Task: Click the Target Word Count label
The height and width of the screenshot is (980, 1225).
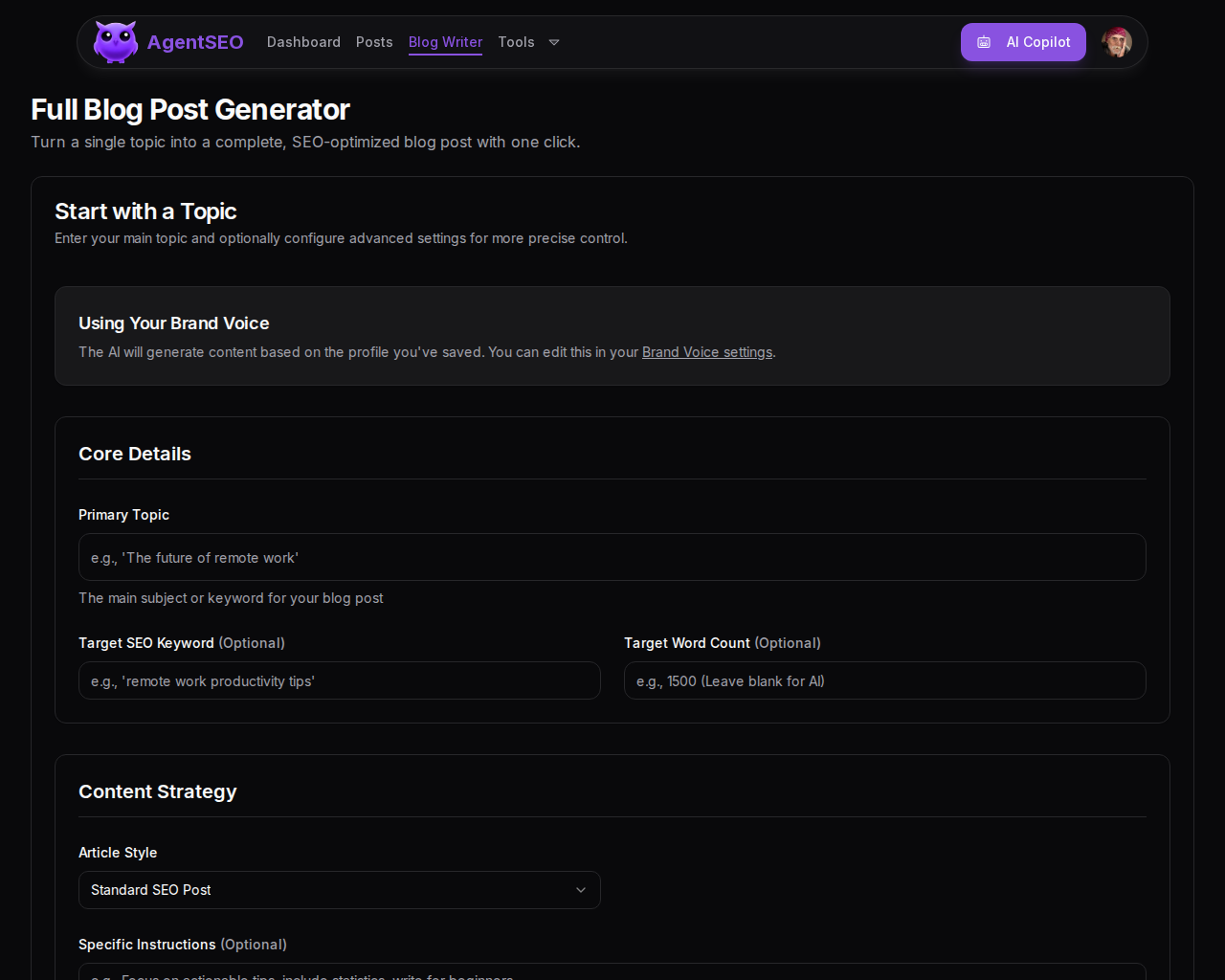Action: tap(687, 643)
